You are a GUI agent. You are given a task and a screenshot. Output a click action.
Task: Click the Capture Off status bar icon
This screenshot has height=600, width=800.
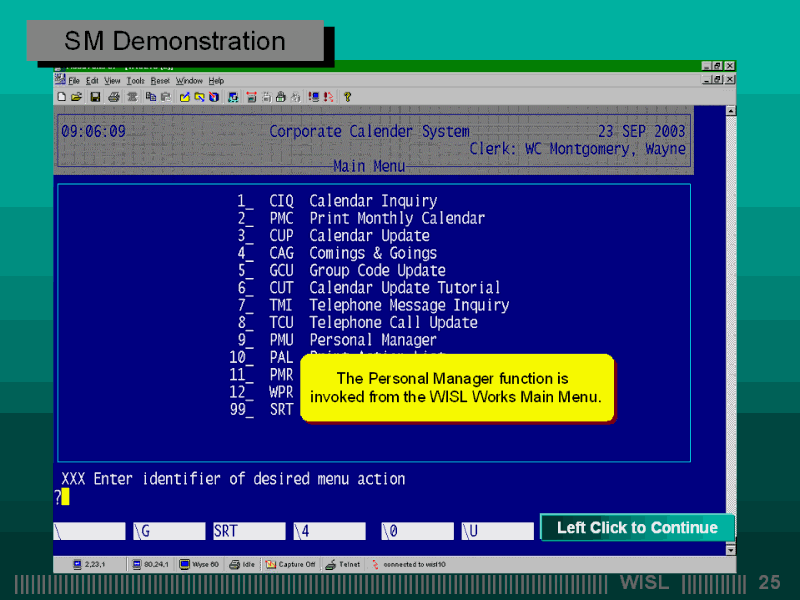pos(291,564)
